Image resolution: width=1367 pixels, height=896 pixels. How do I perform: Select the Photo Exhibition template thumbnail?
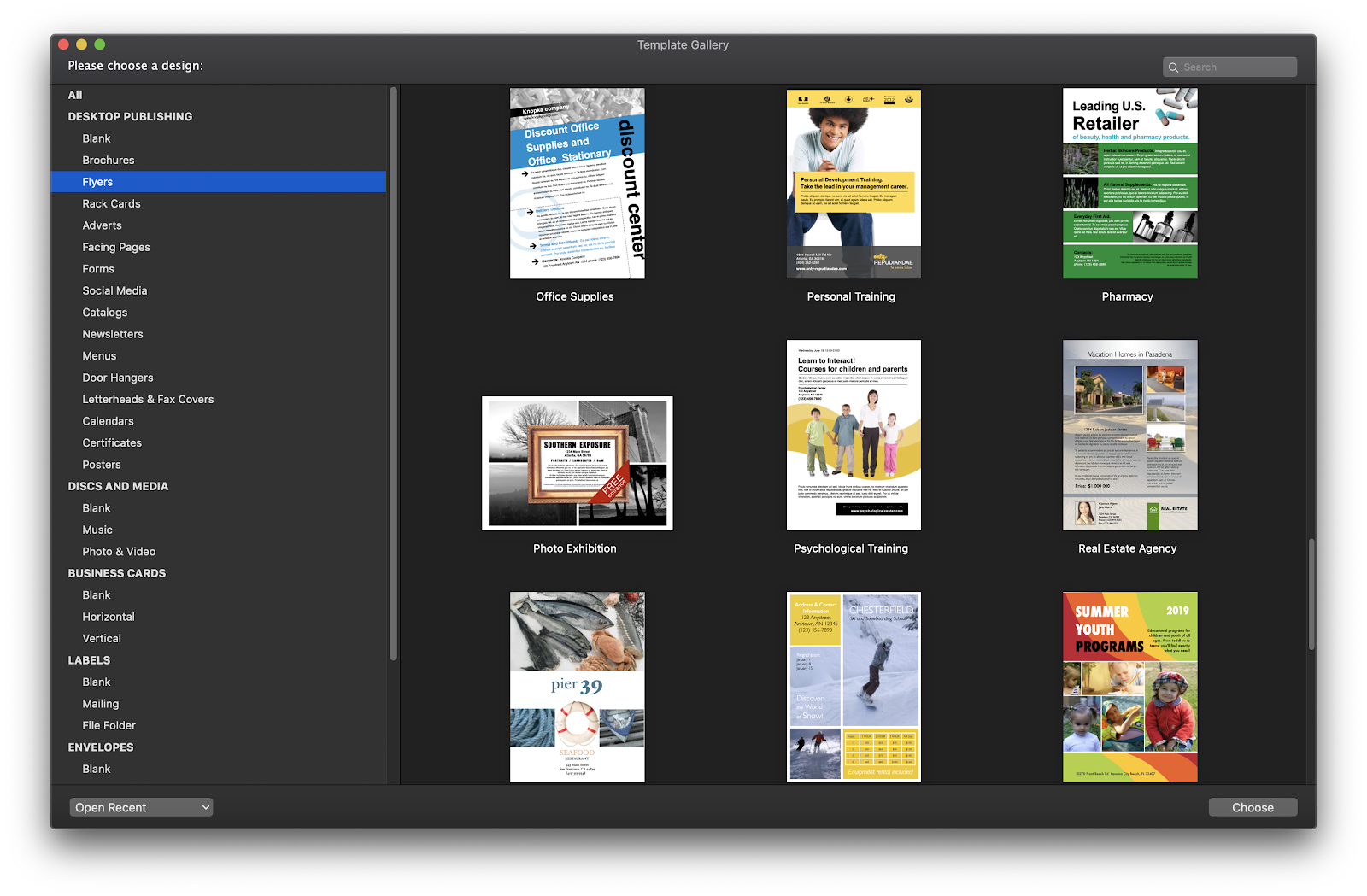[578, 463]
